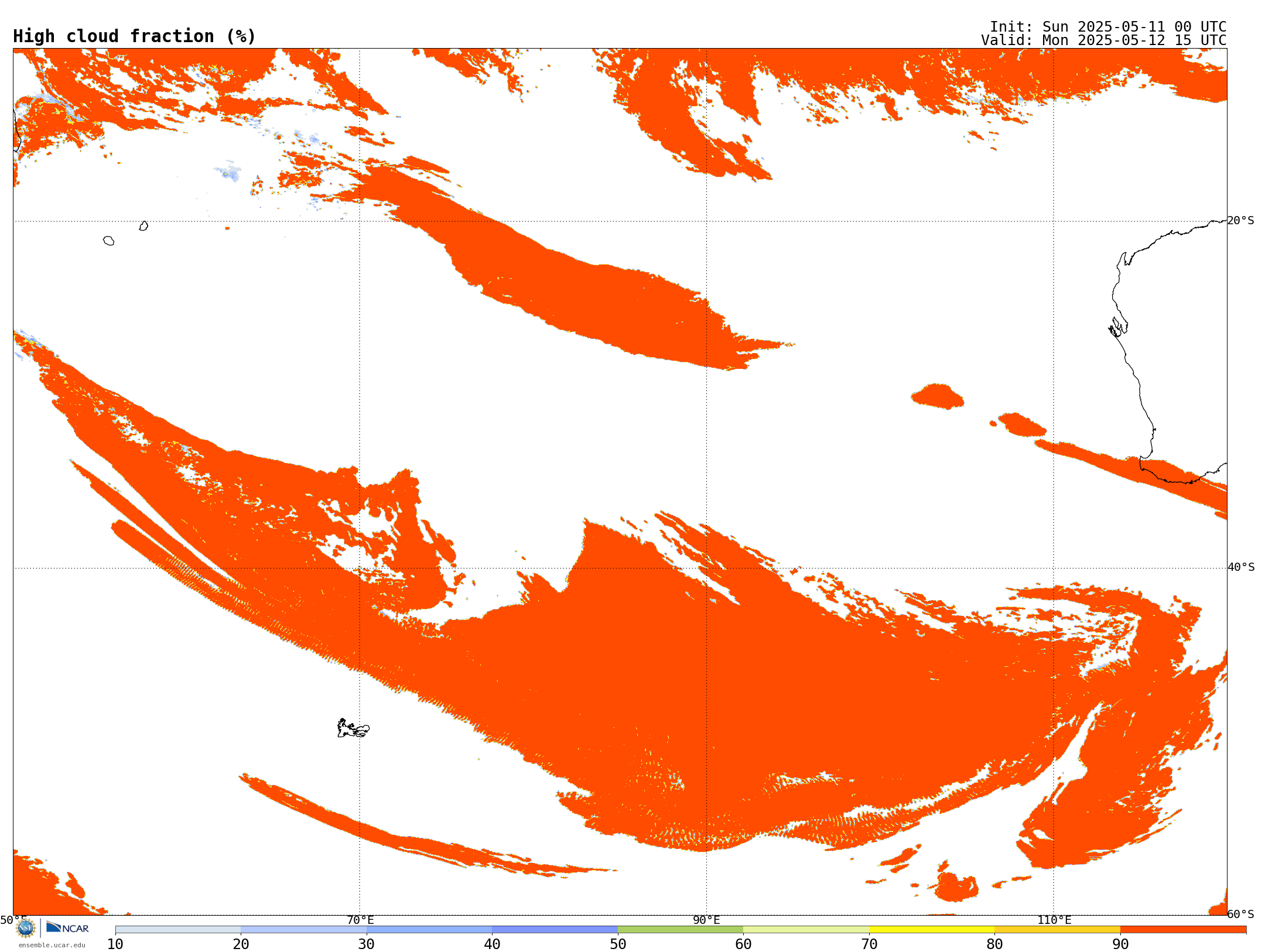The width and height of the screenshot is (1265, 952).
Task: Click the 80–90 gold colorbar segment
Action: pos(1057,929)
